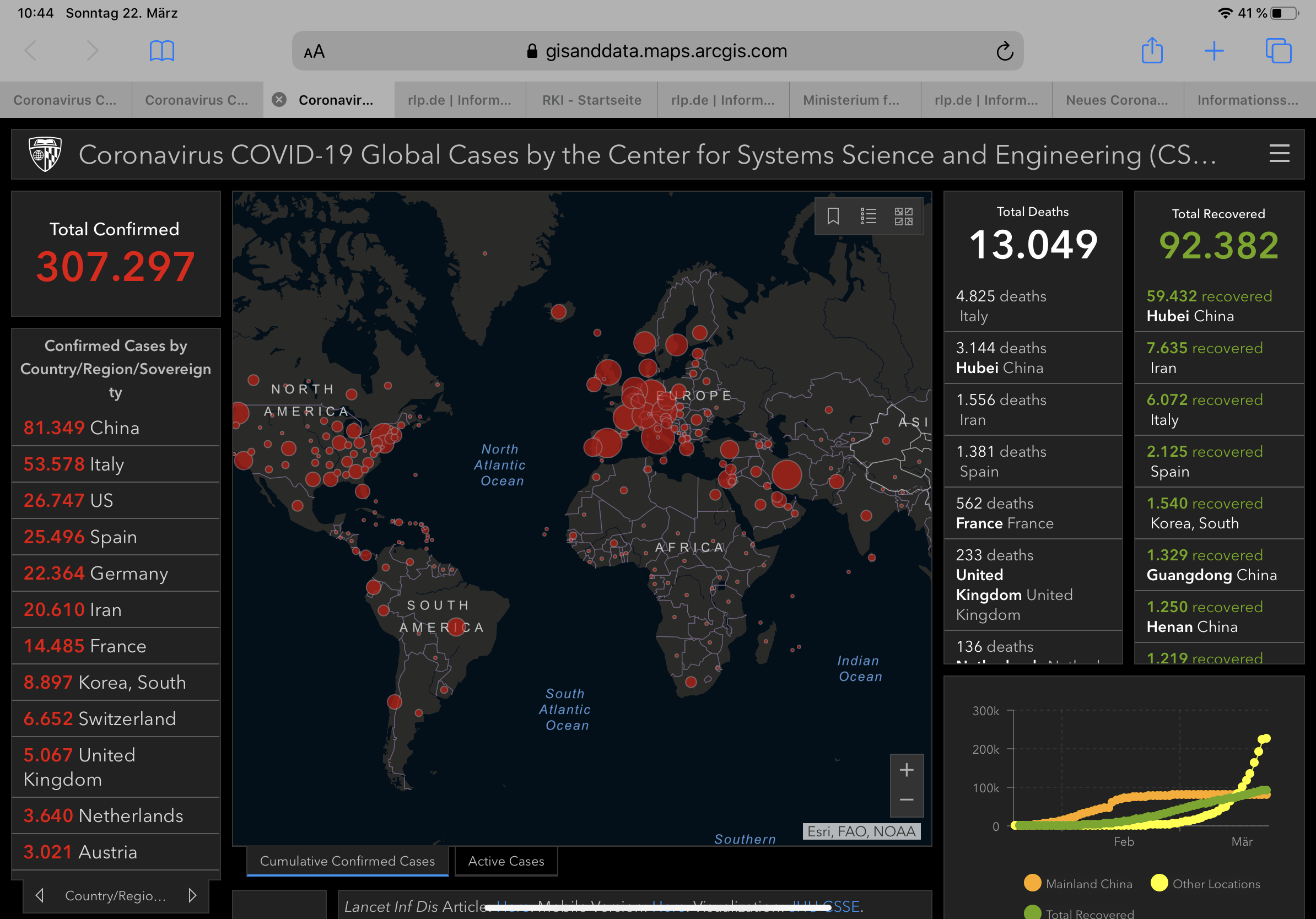Open the basemap gallery grid icon
Viewport: 1316px width, 919px height.
click(903, 216)
